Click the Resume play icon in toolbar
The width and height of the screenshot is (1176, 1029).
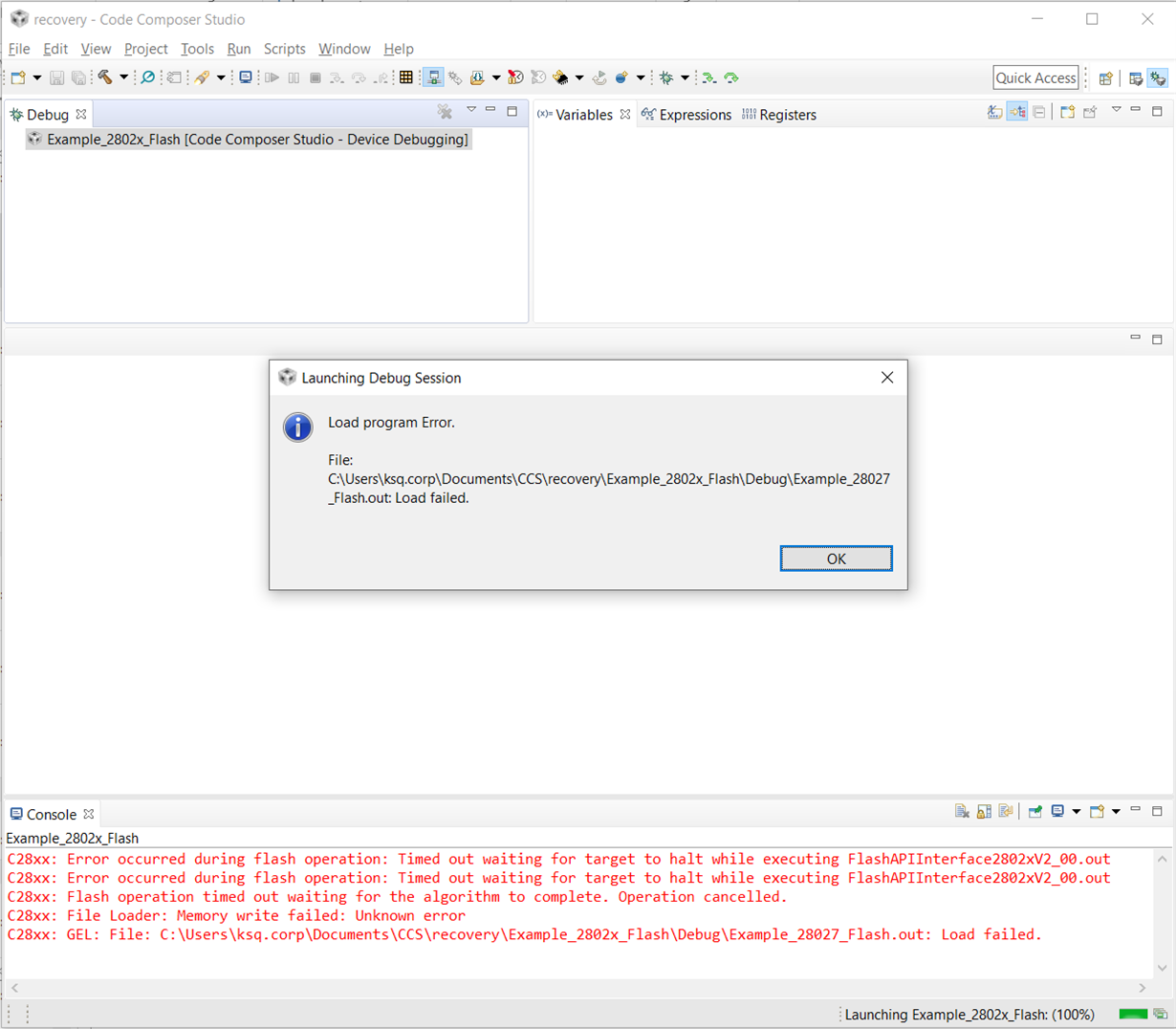272,77
